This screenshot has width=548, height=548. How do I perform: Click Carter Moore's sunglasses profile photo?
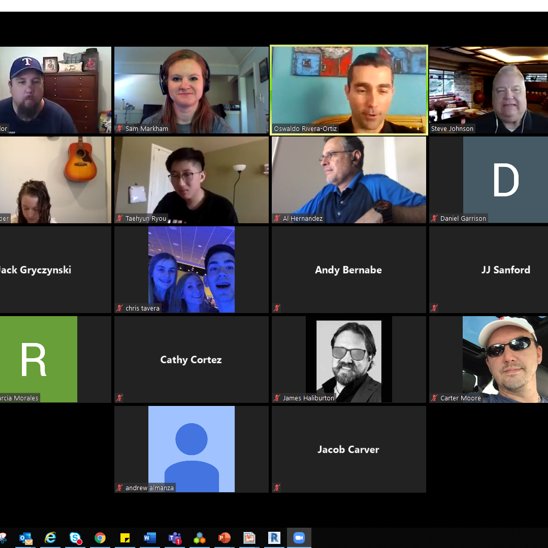coord(505,359)
